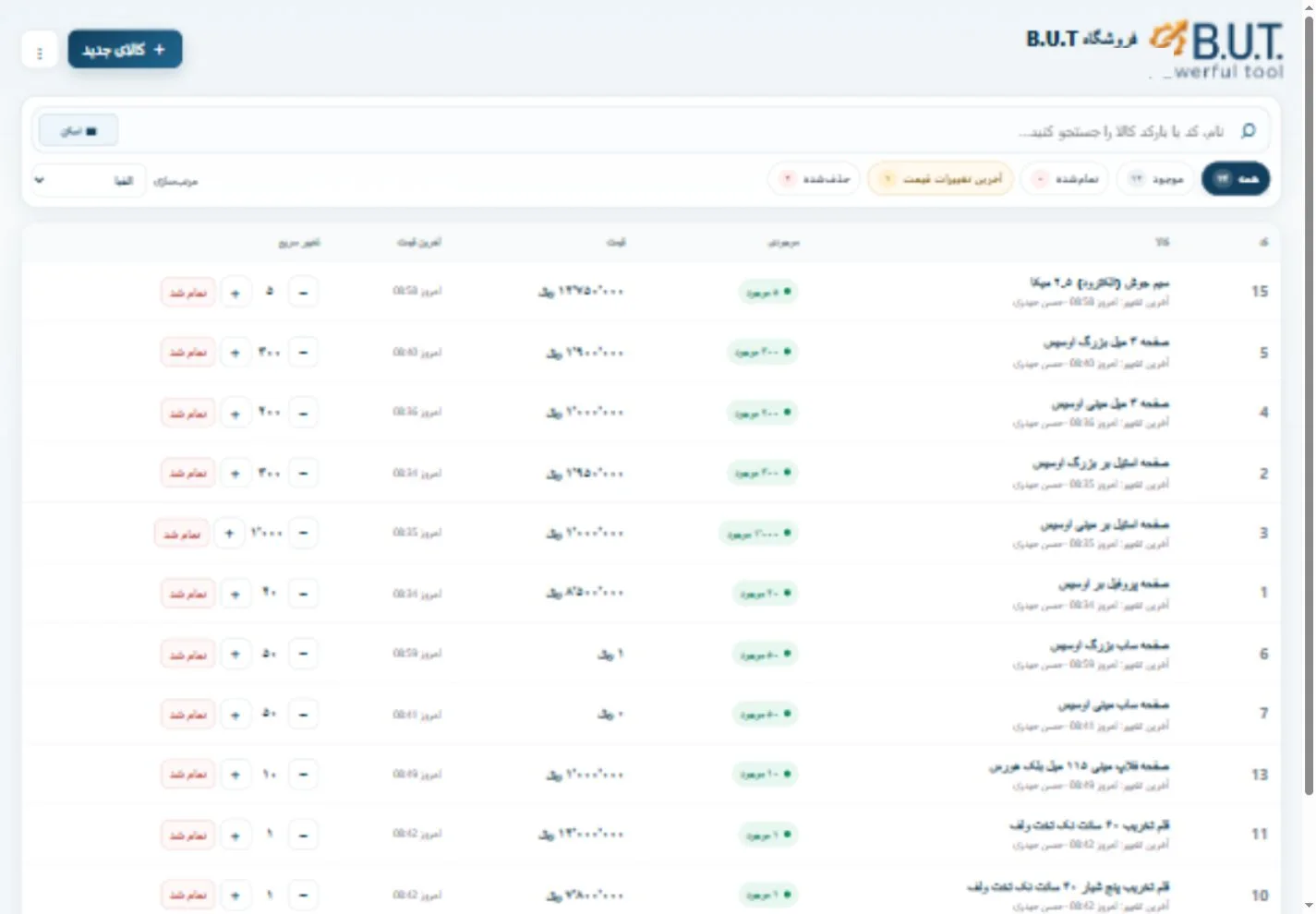Click the 08:59 last price time in row 6
This screenshot has height=914, width=1316.
coord(417,654)
